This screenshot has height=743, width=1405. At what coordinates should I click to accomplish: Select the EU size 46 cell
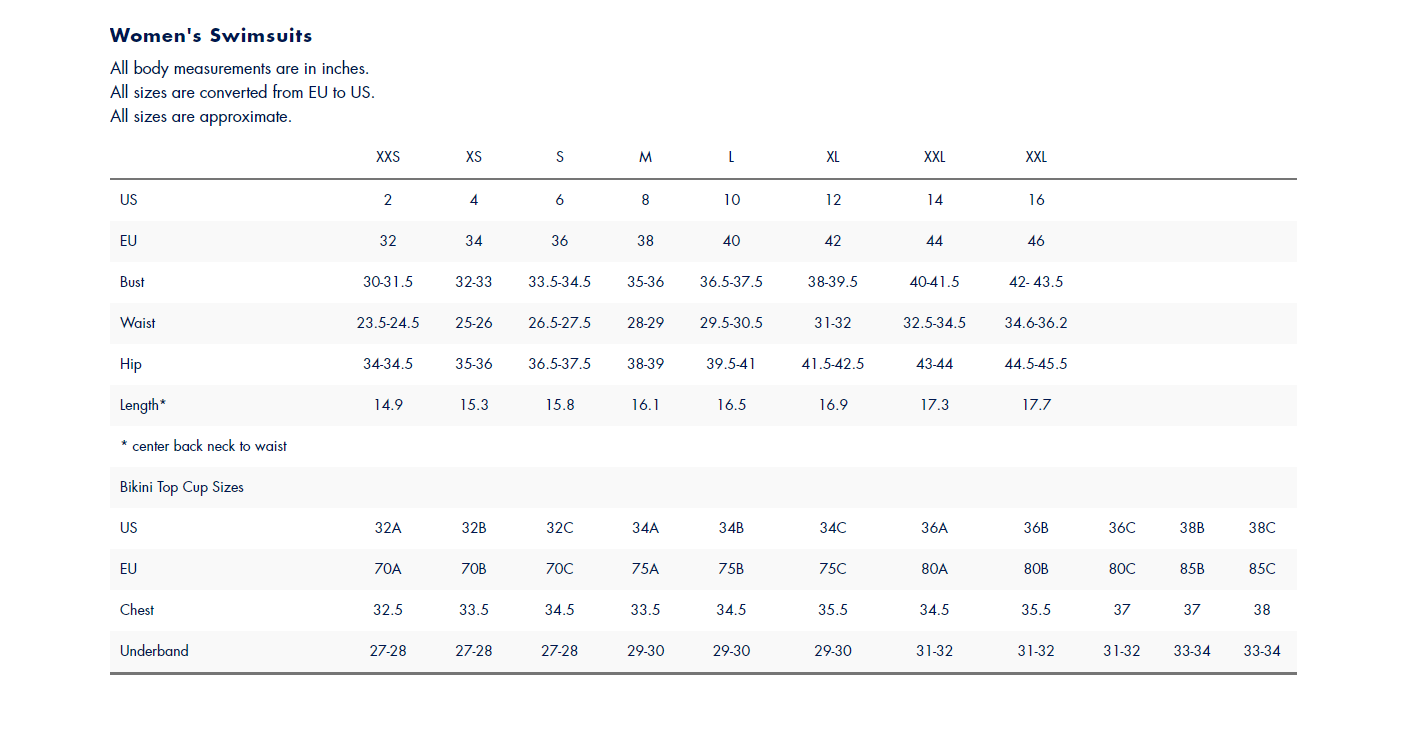1036,241
